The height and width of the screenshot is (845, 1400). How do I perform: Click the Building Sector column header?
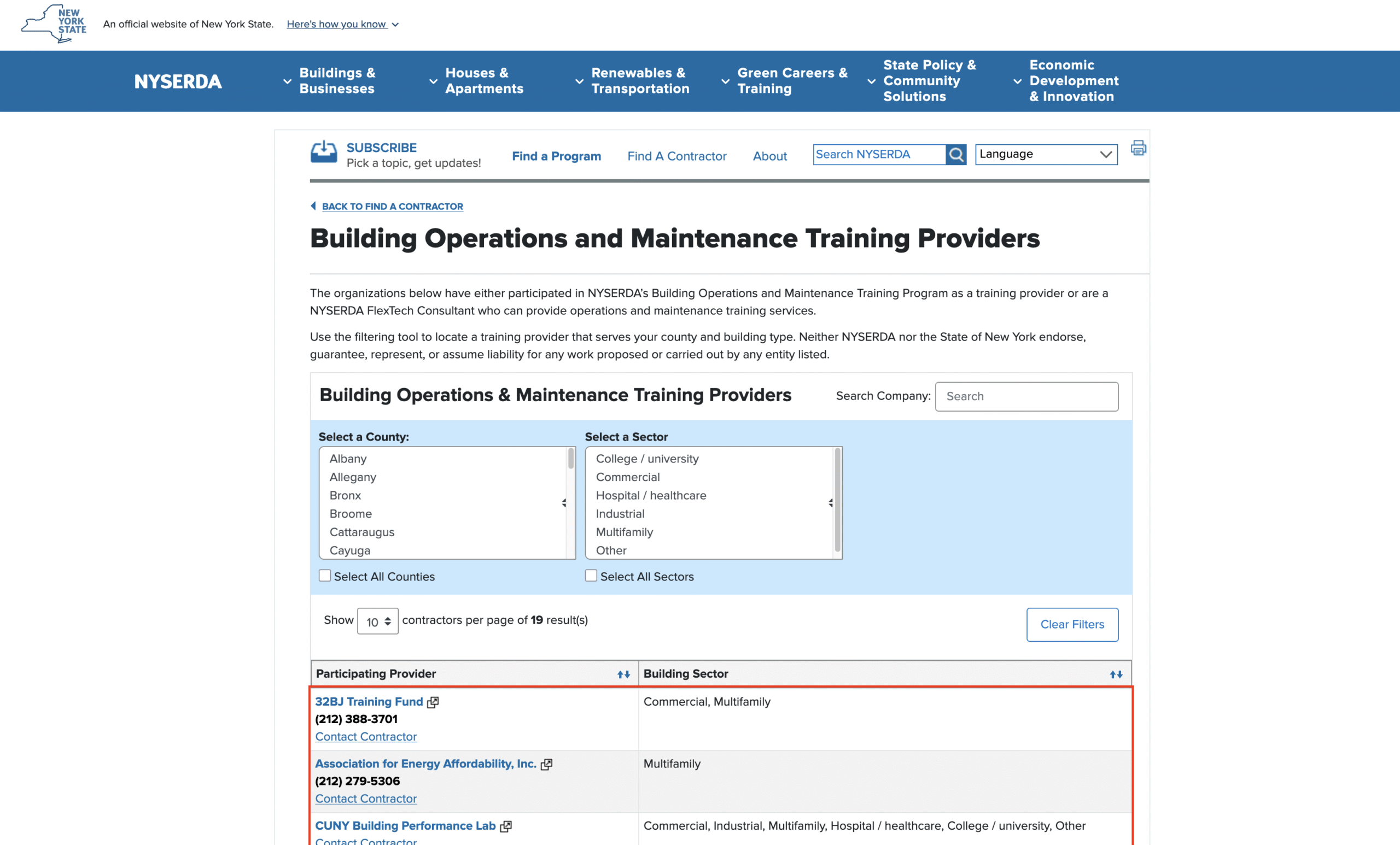click(885, 673)
